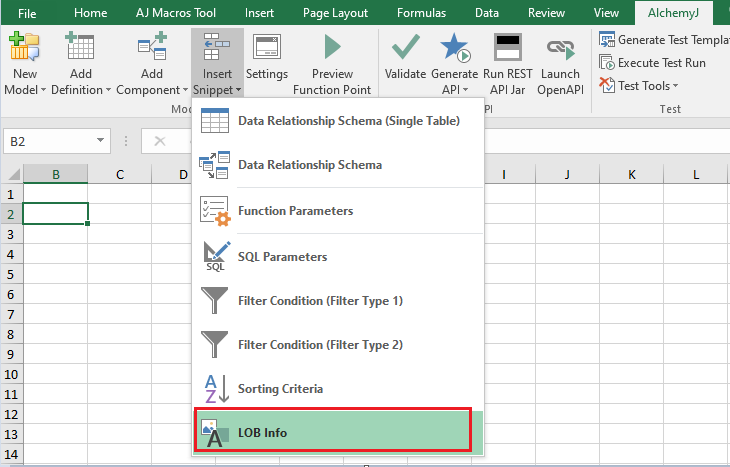Switch to the Page Layout tab

coord(335,13)
